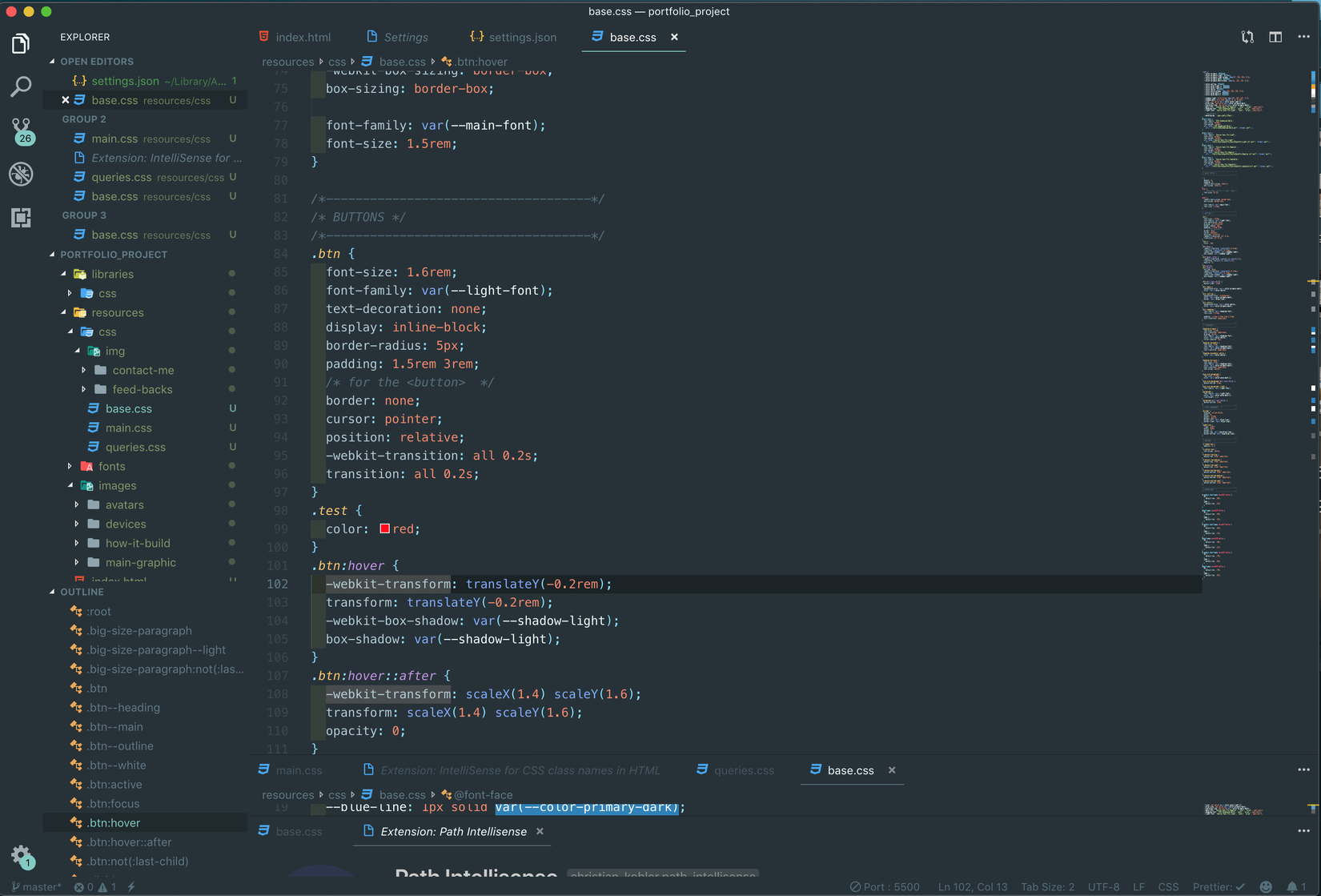Expand the feed-backs folder
The image size is (1321, 896).
tap(84, 389)
